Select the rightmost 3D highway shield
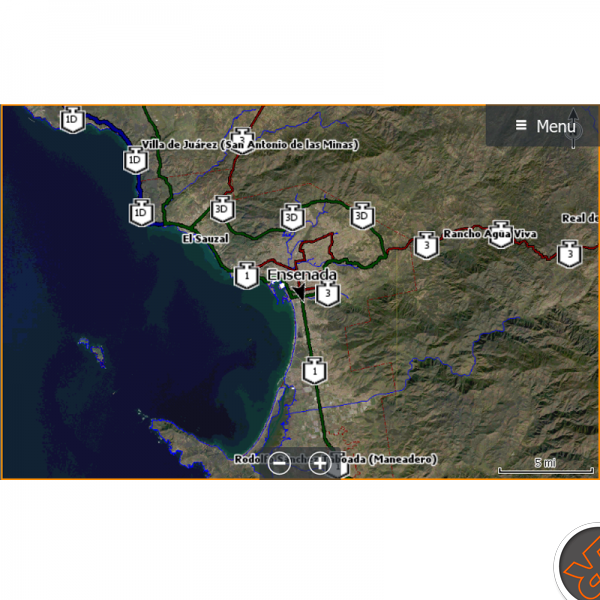Screen dimensions: 600x600 [362, 216]
